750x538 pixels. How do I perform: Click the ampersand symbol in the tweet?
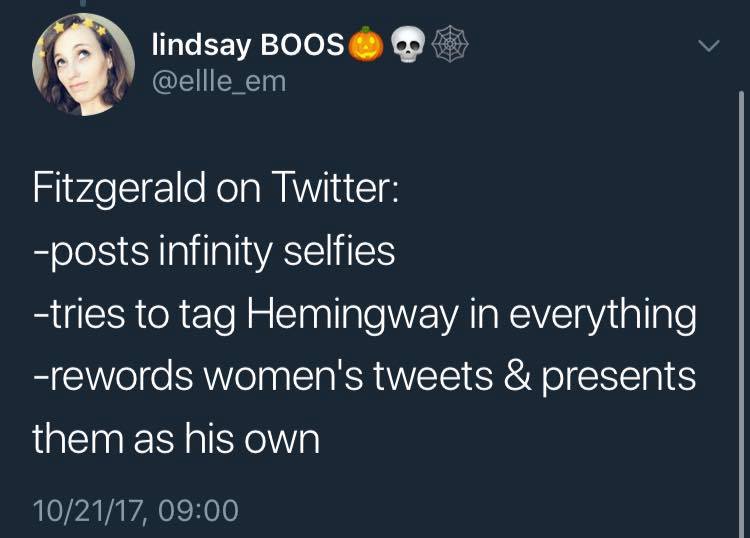click(x=517, y=376)
